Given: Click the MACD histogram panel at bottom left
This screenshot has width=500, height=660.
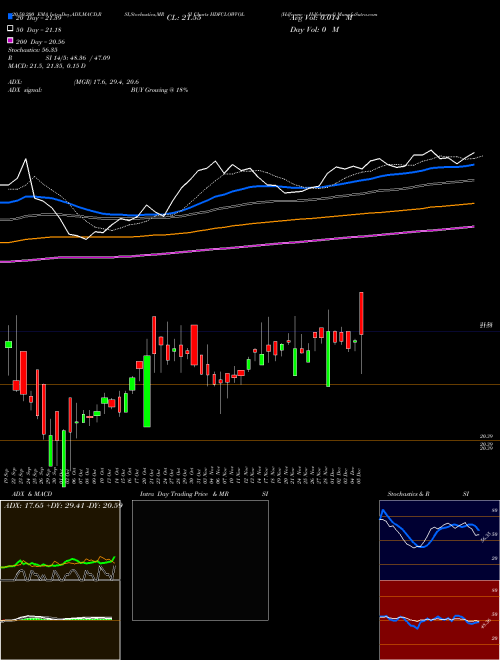Looking at the screenshot, I should [60, 620].
